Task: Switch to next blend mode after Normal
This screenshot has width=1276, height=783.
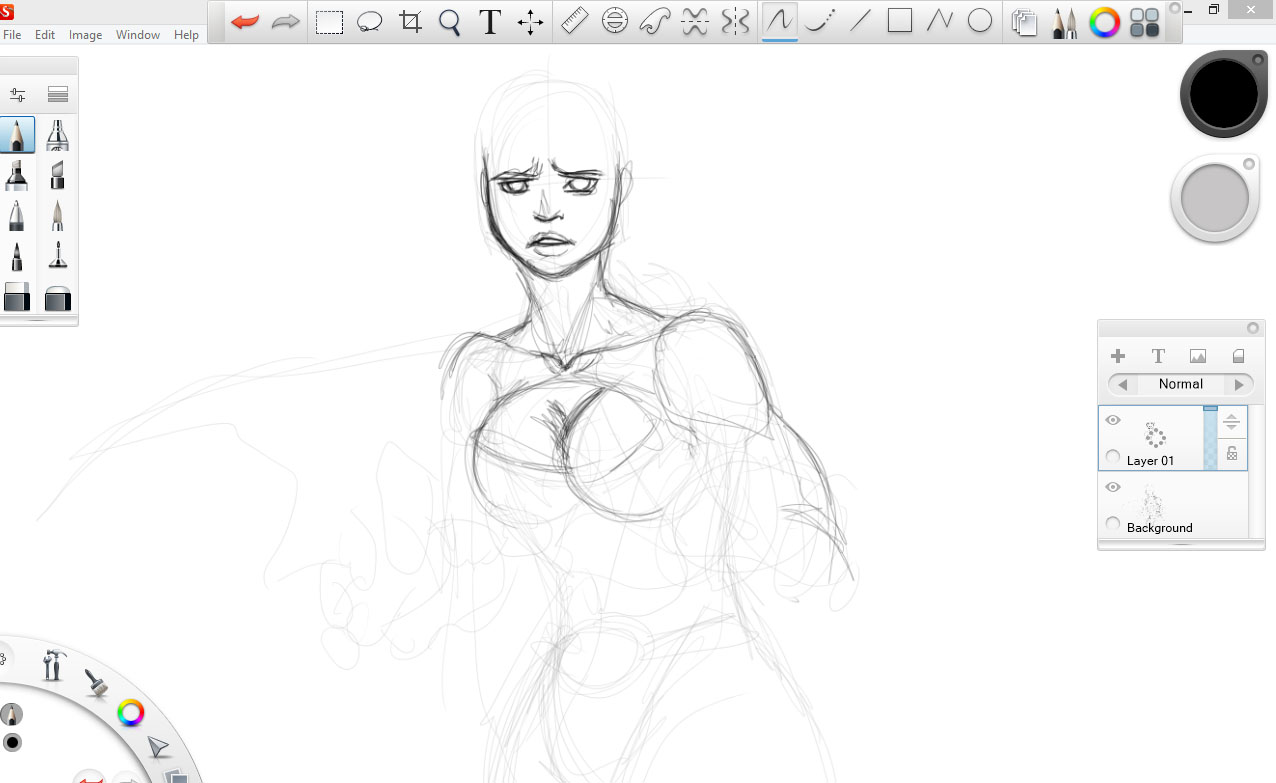Action: click(1239, 385)
